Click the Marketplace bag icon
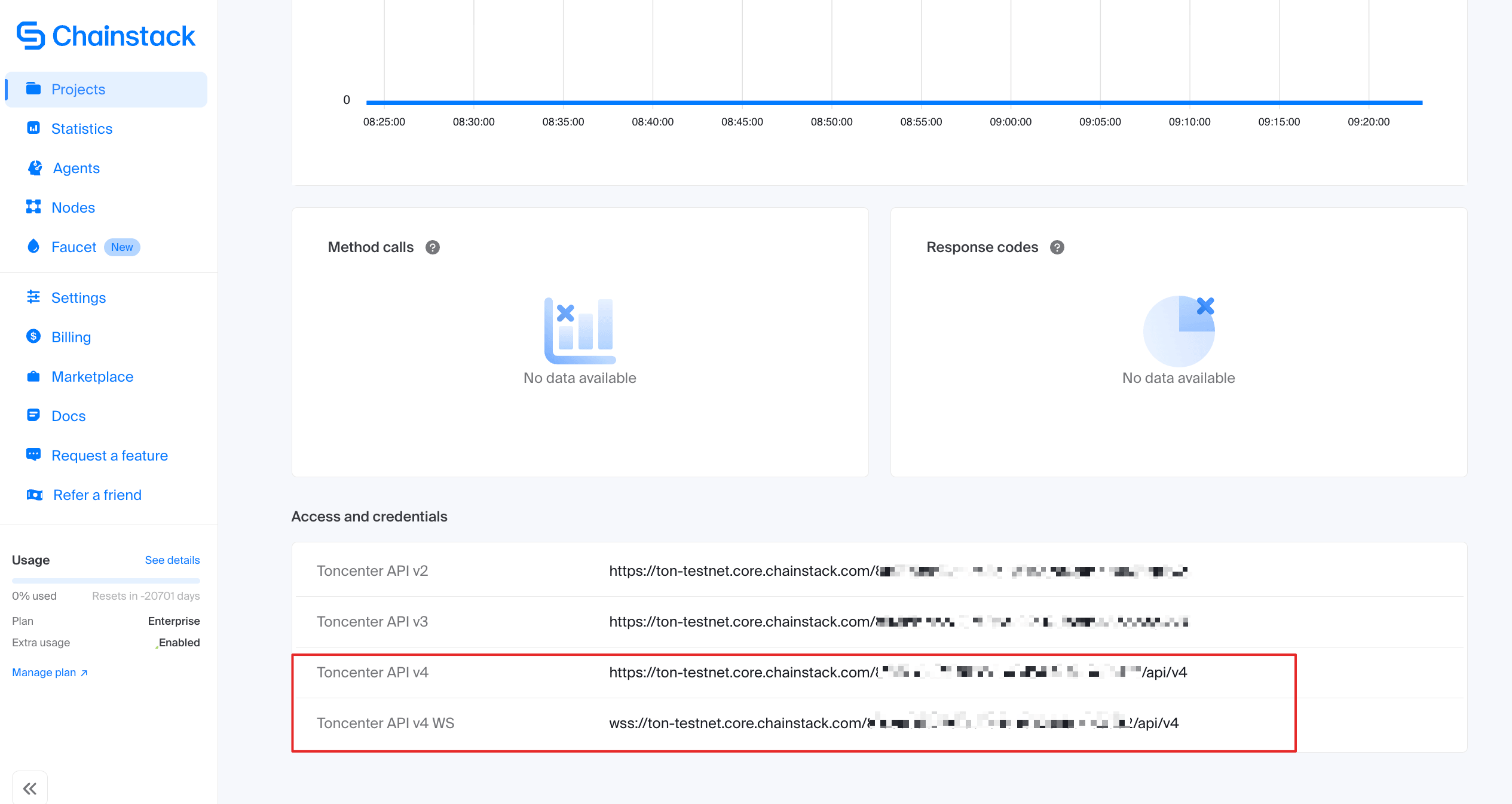This screenshot has height=804, width=1512. 33,376
